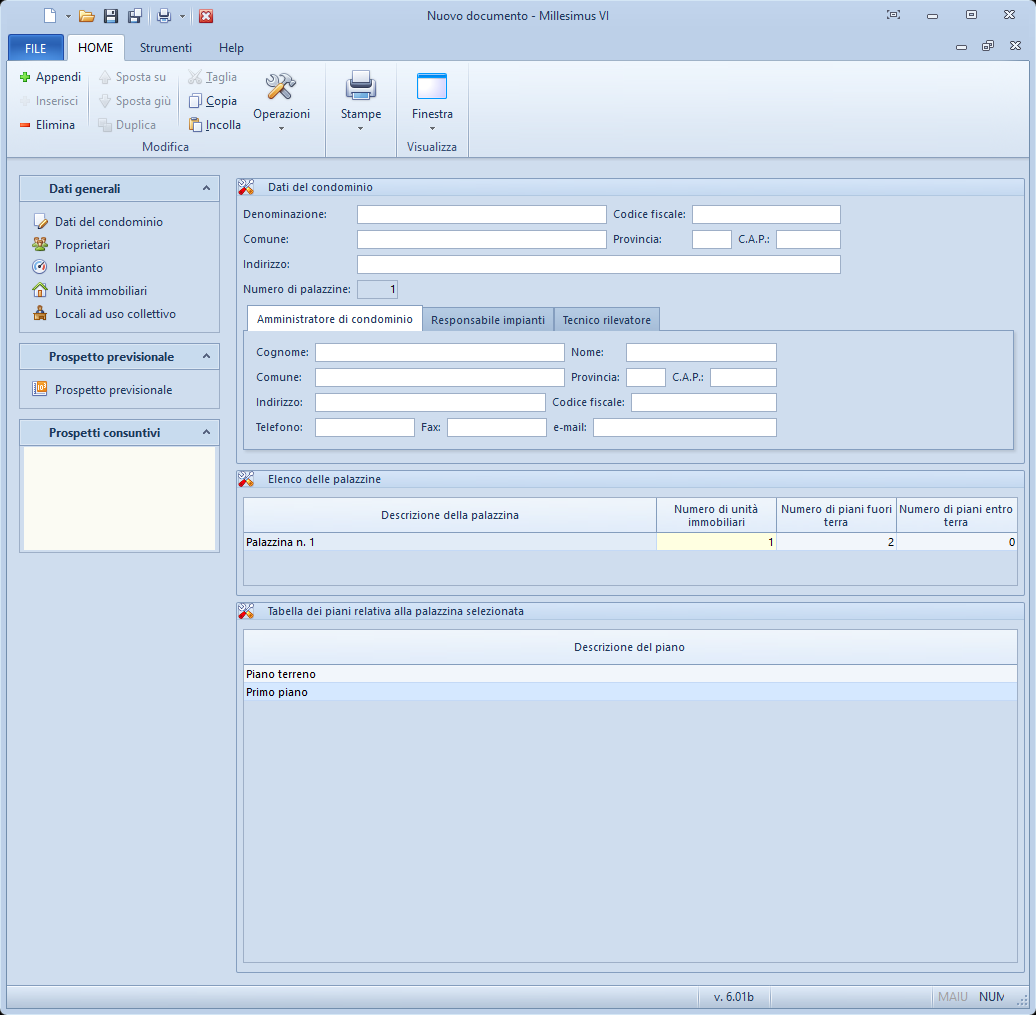Click the tools icon beside Dati del condominio header

point(246,188)
